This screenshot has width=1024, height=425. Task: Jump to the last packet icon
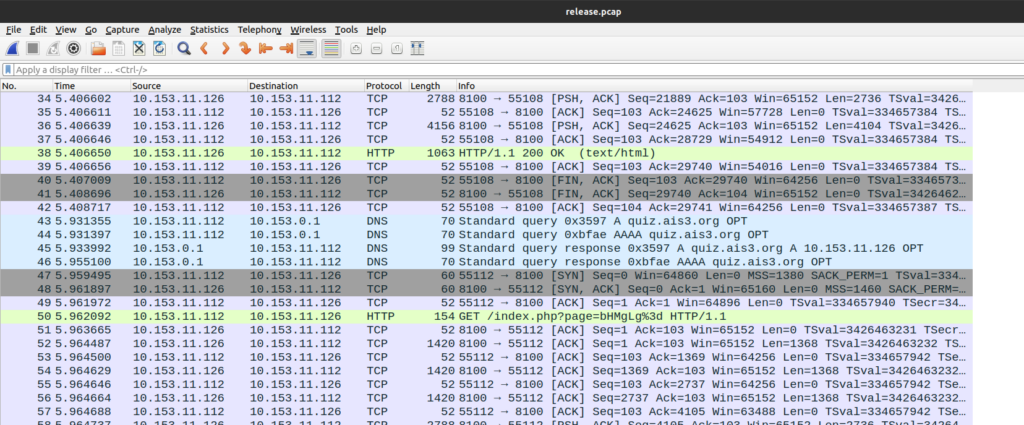click(x=286, y=48)
